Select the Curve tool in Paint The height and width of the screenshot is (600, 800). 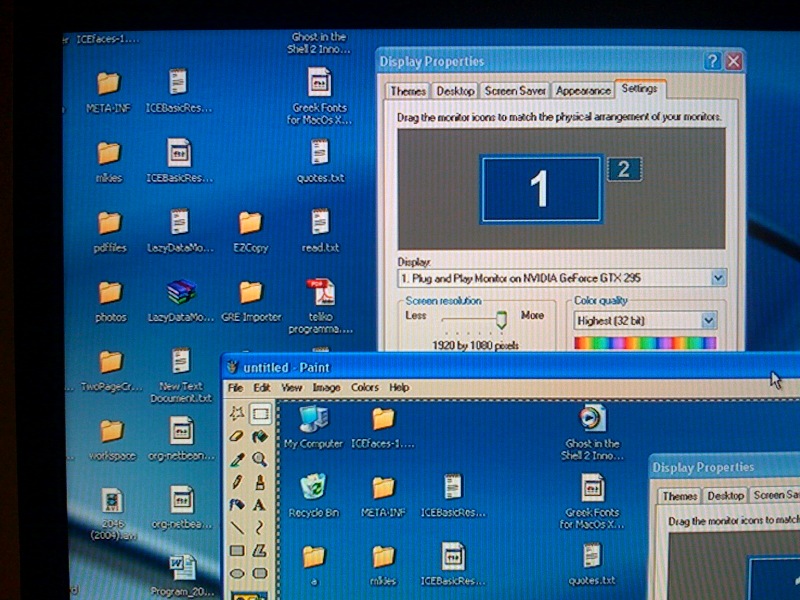260,528
